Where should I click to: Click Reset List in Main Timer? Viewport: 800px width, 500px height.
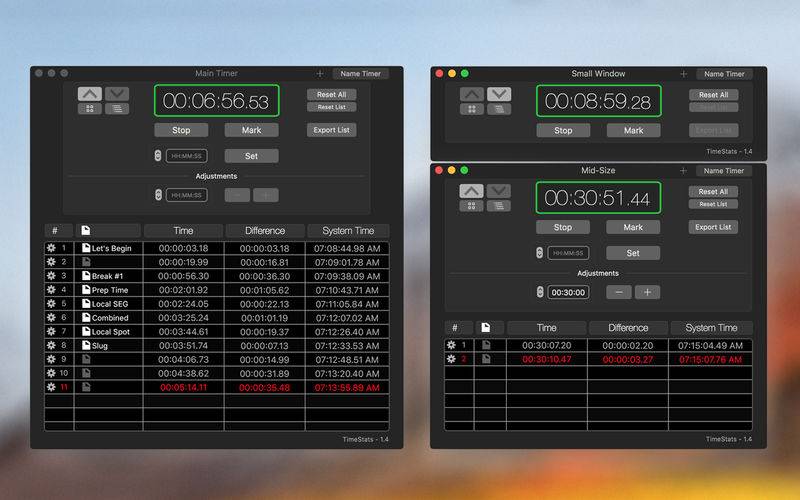pos(332,107)
